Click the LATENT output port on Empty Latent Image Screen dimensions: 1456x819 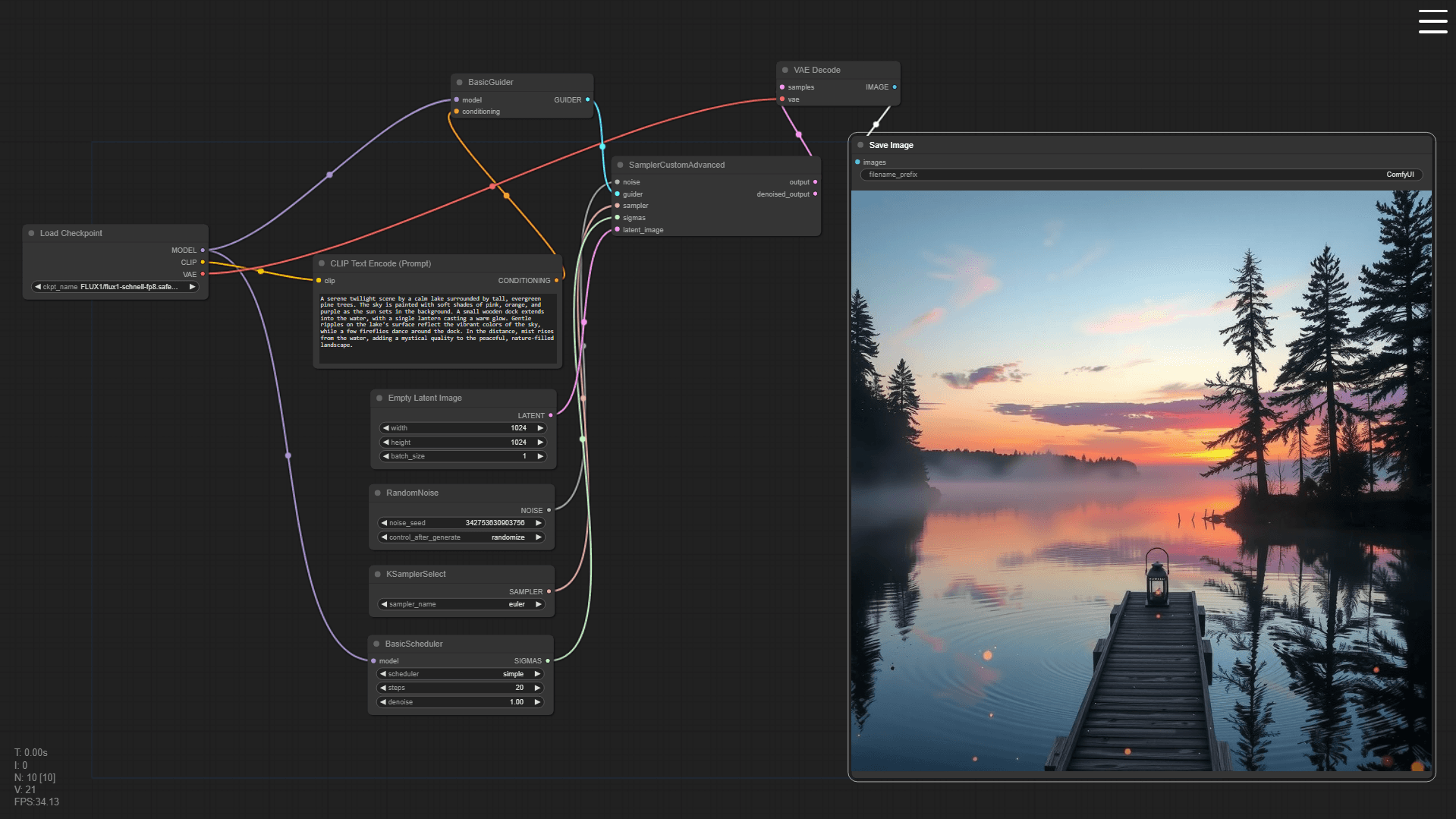(x=550, y=415)
